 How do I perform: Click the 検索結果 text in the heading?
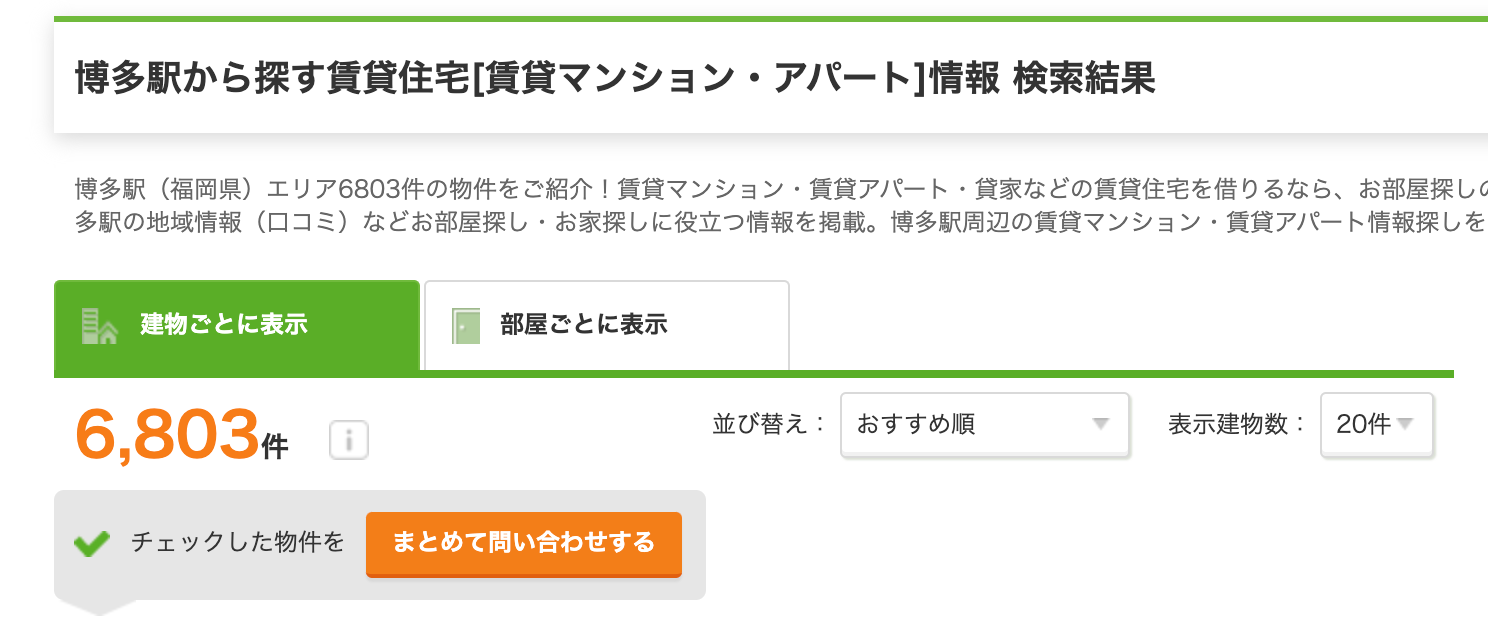(1084, 77)
